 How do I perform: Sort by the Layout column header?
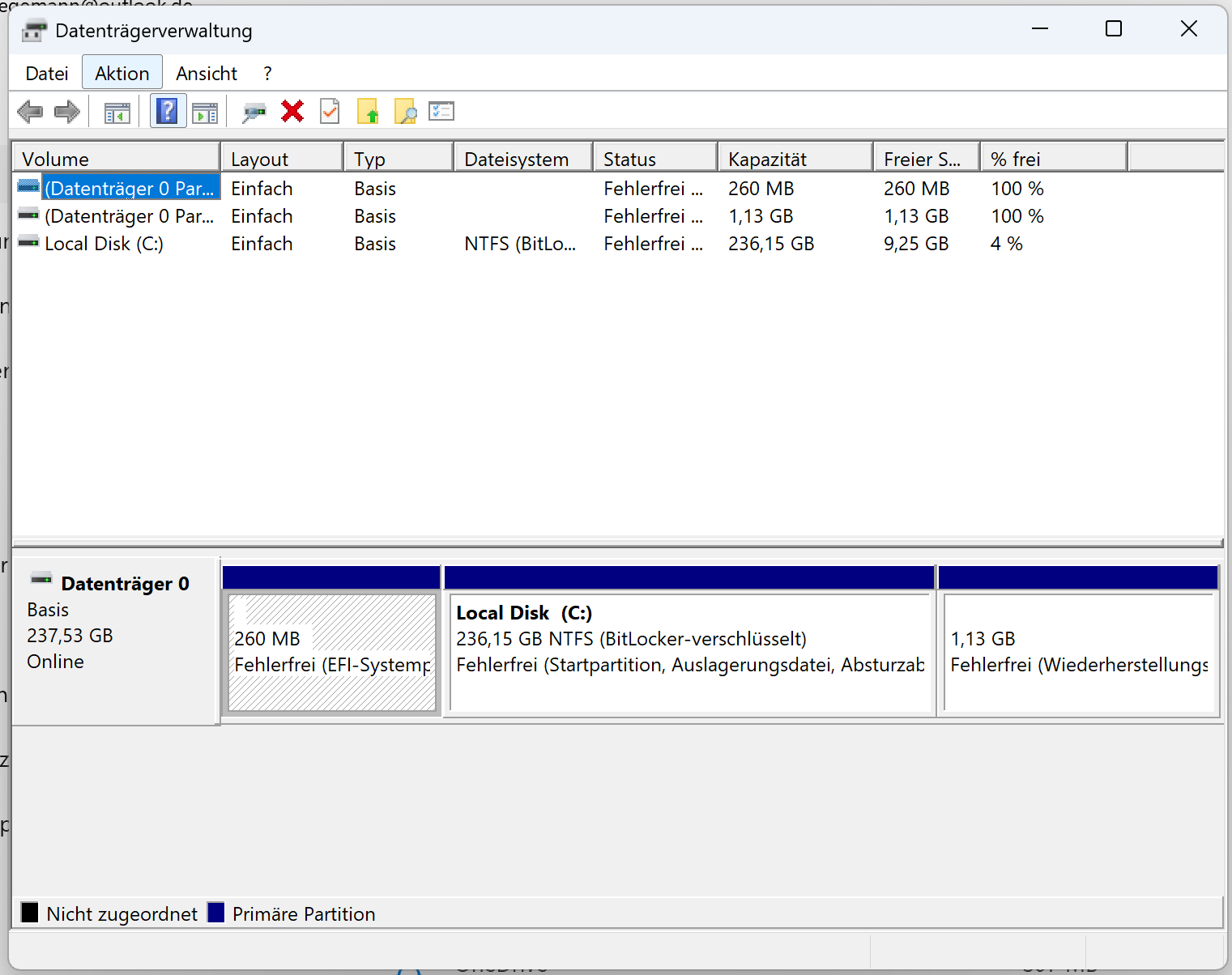[282, 159]
